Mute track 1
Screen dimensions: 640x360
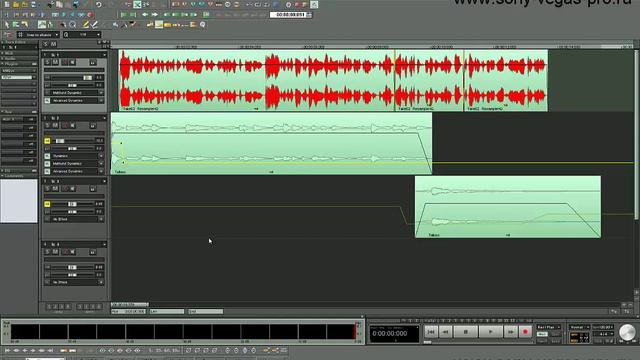coord(55,62)
